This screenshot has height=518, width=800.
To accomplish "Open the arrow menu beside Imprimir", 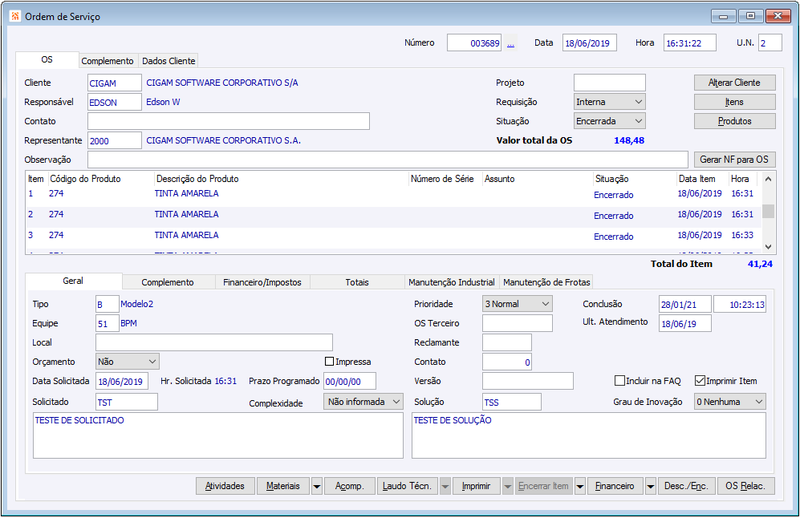I will (x=507, y=486).
